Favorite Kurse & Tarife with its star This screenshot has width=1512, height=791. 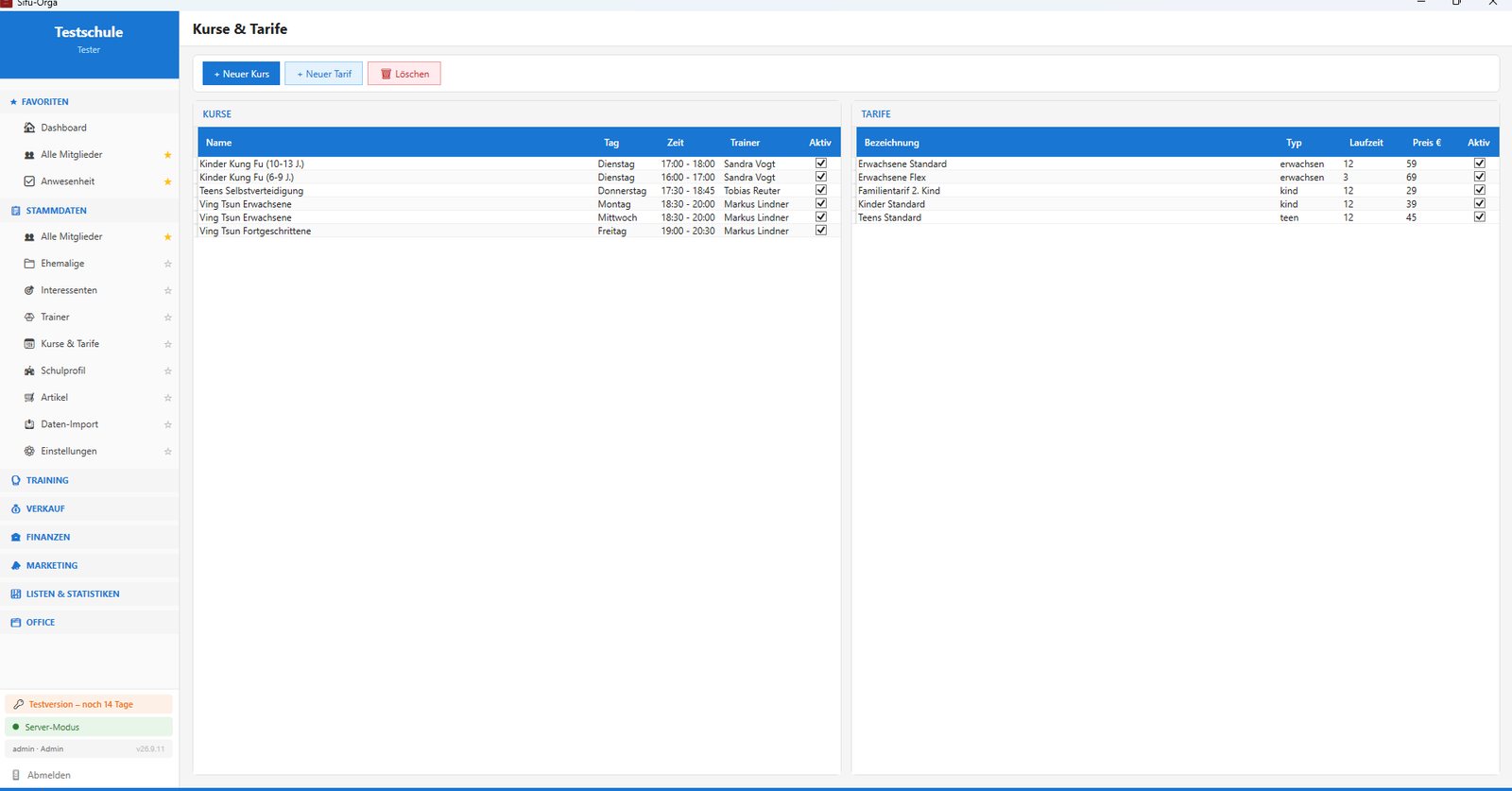click(x=168, y=344)
